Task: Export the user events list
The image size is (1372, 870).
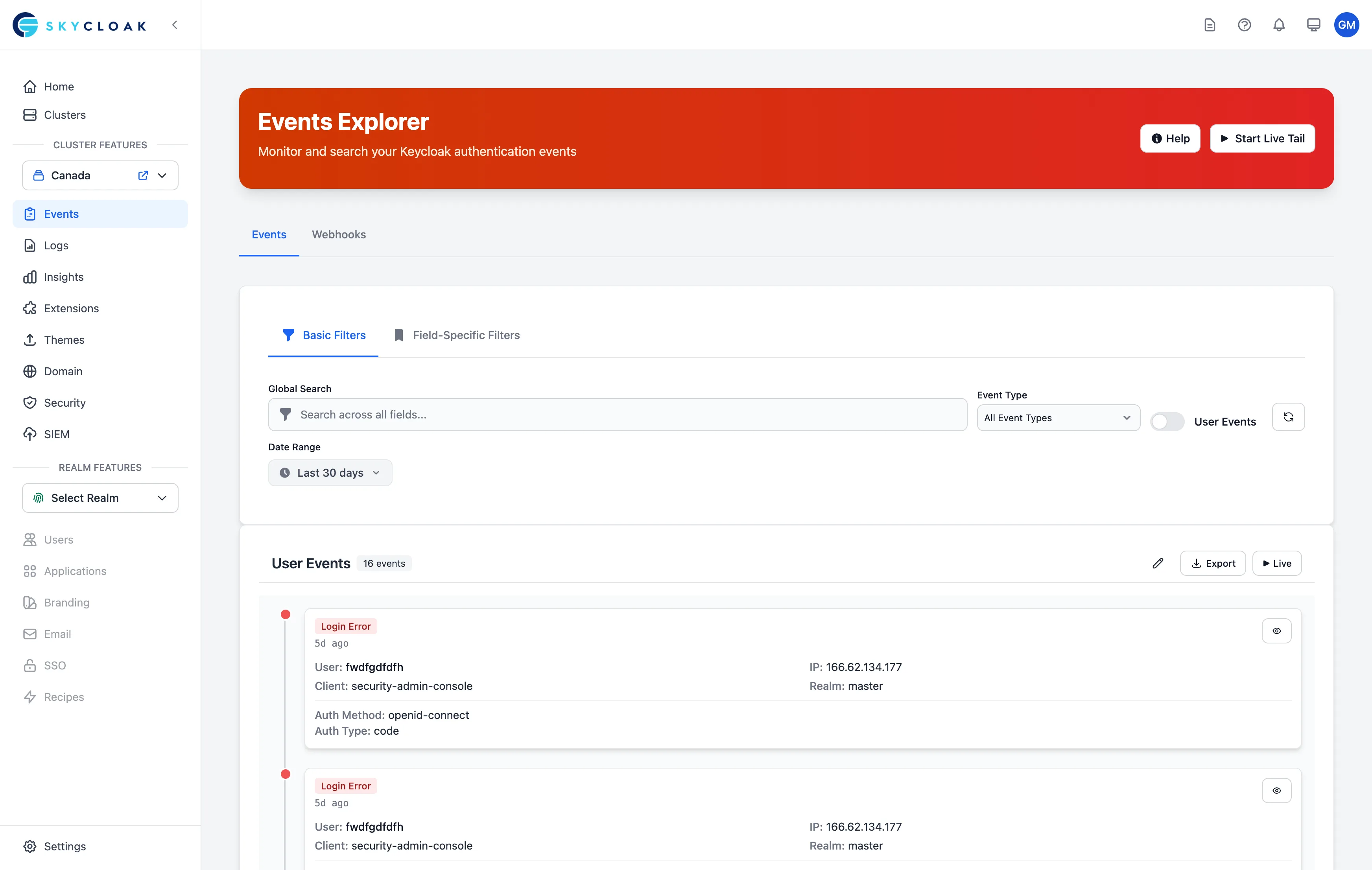Action: pos(1212,563)
